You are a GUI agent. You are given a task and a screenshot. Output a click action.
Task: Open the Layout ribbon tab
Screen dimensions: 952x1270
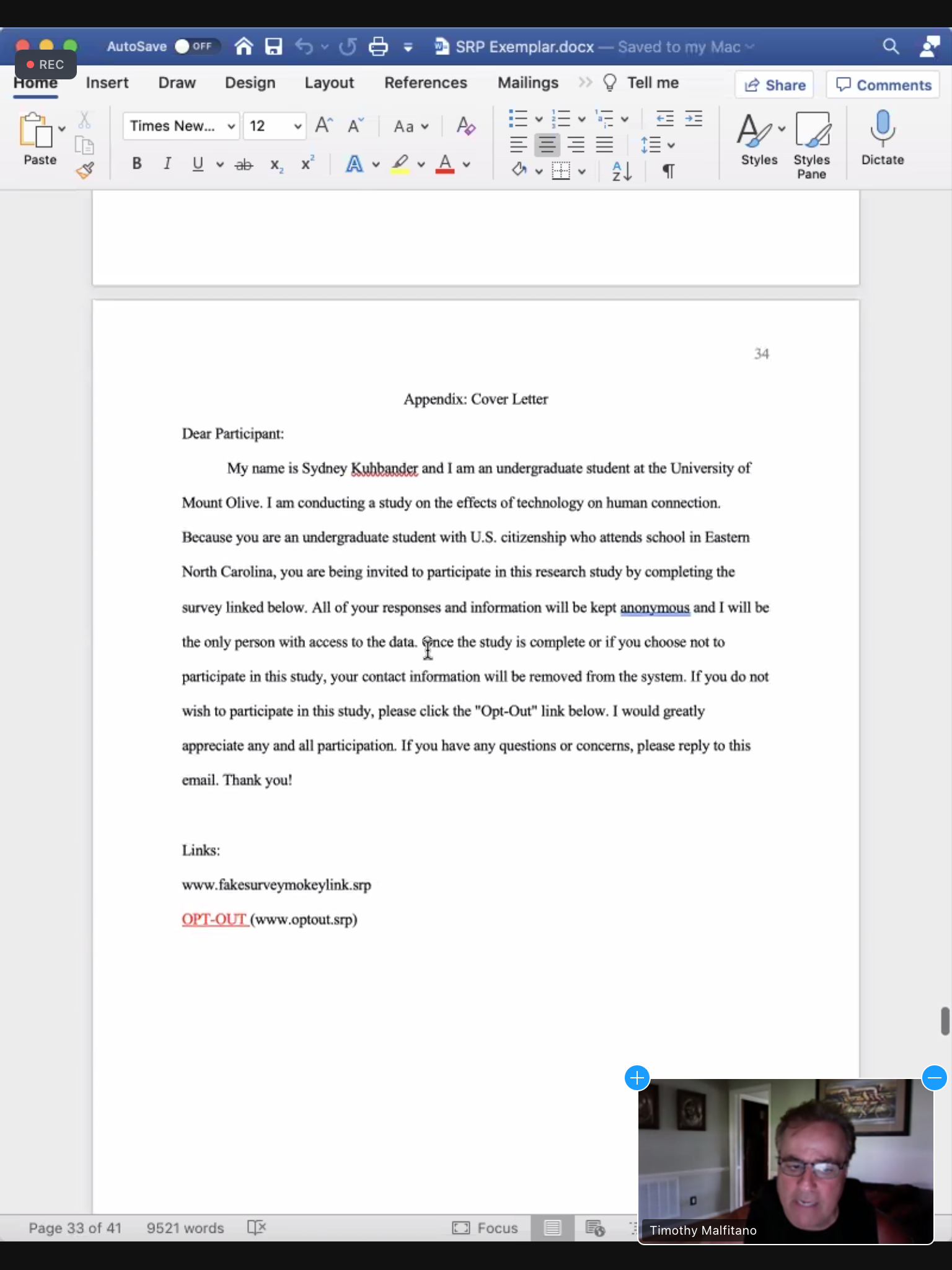[x=328, y=82]
